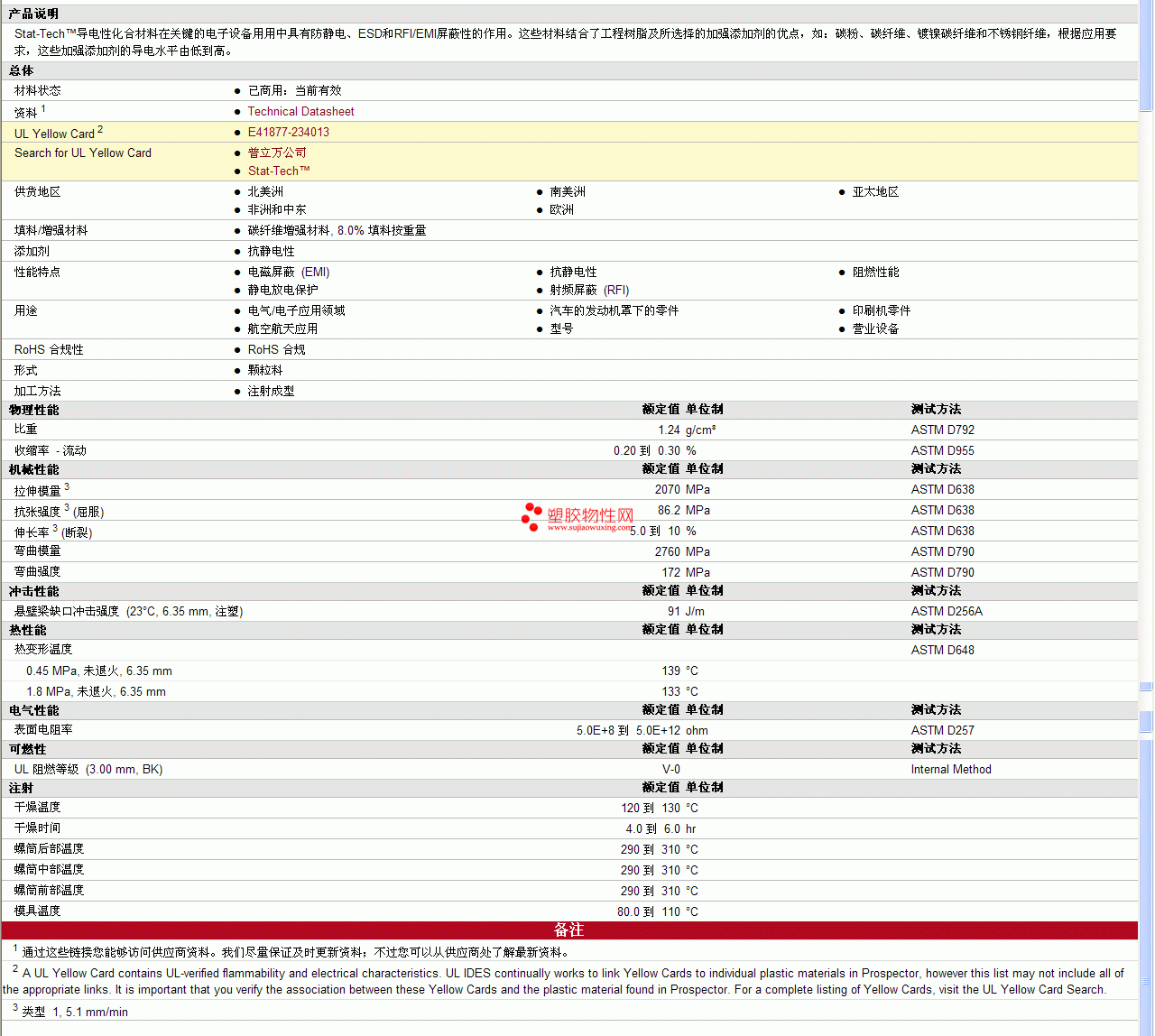Screen dimensions: 1155x1036
Task: Click ASTM D792 test method cell
Action: tap(943, 430)
